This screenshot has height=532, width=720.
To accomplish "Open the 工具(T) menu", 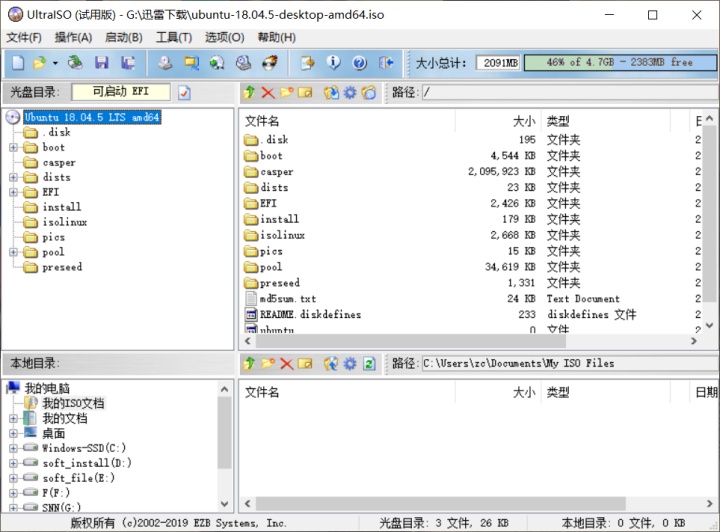I will click(x=174, y=38).
